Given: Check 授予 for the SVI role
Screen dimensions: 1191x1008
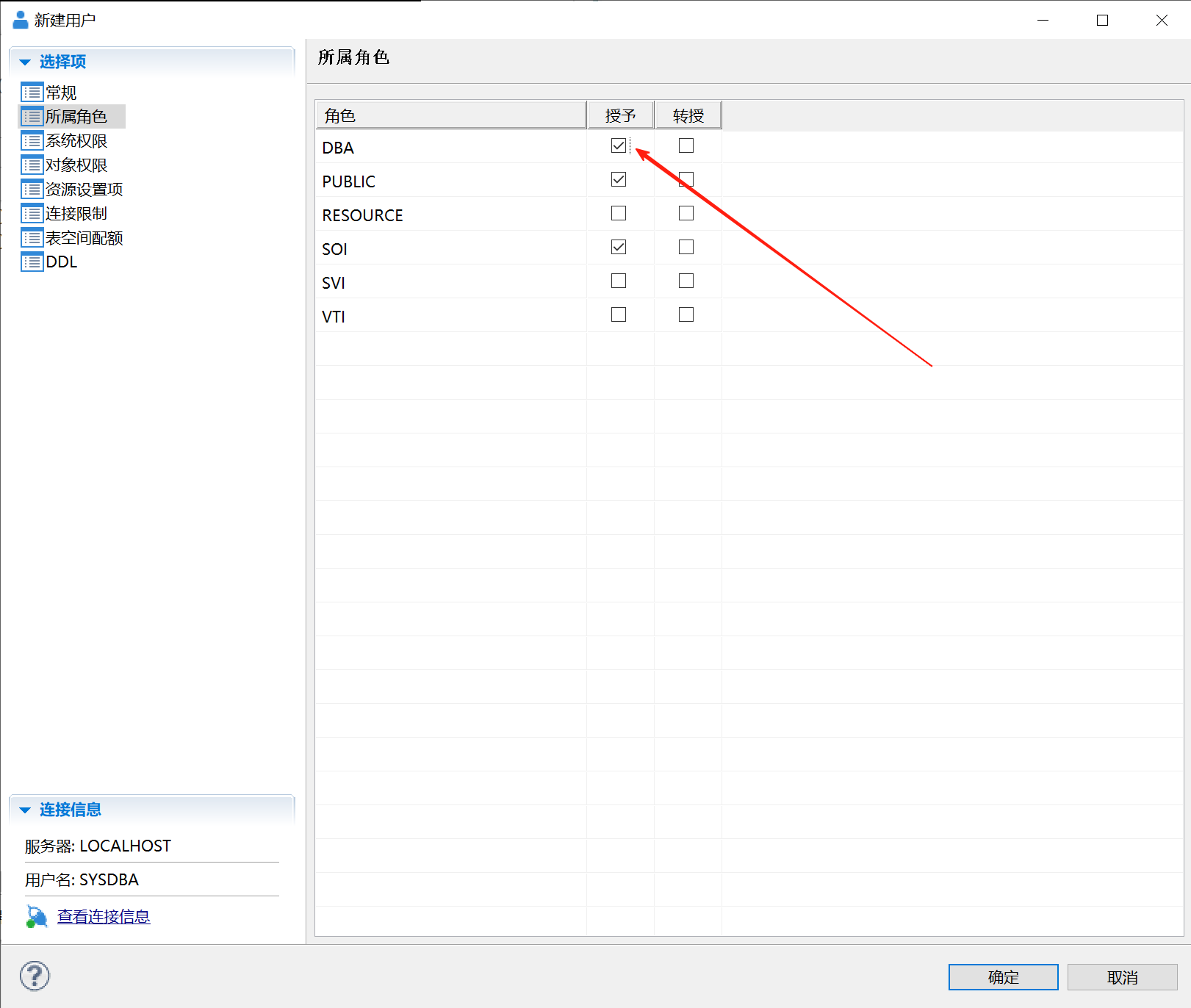Looking at the screenshot, I should pos(619,281).
